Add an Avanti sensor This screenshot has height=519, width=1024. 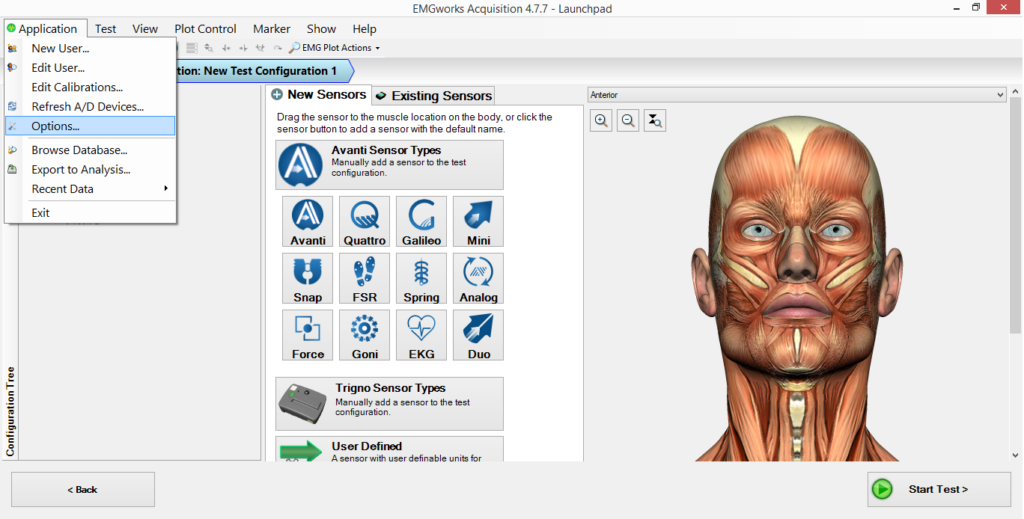click(x=308, y=221)
